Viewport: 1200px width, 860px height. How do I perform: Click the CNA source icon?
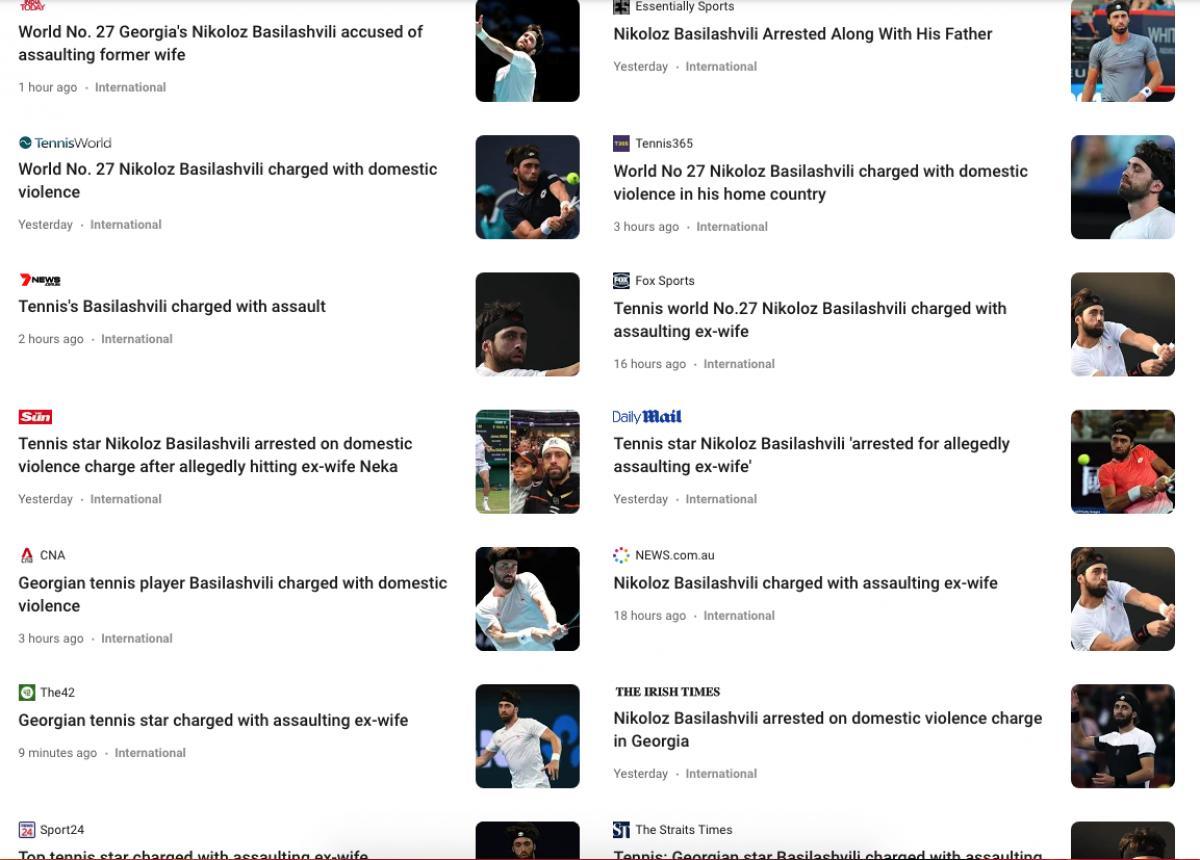pyautogui.click(x=27, y=555)
